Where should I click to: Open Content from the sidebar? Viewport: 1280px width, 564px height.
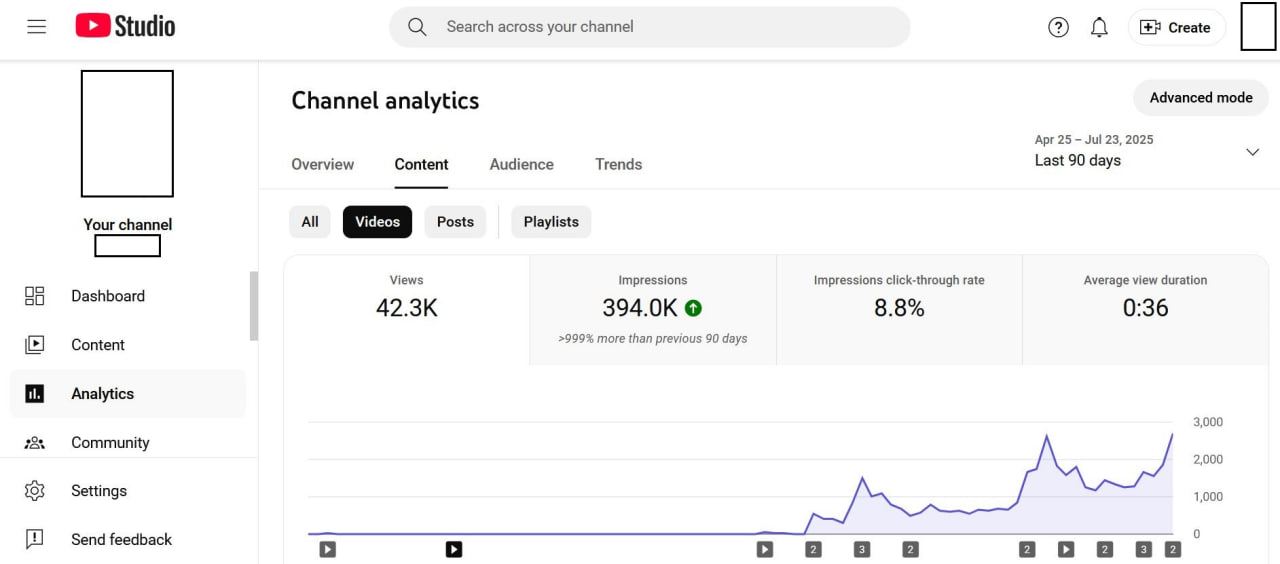[97, 345]
